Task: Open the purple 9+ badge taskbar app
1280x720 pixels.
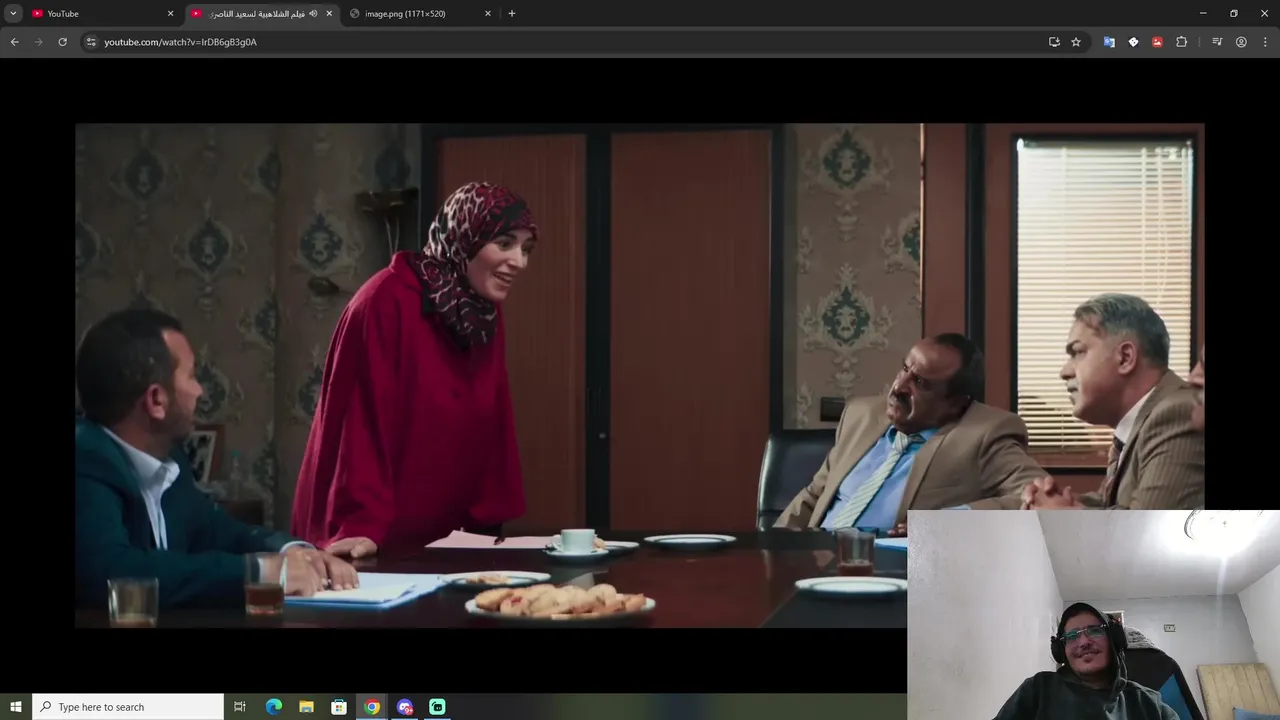Action: click(405, 707)
